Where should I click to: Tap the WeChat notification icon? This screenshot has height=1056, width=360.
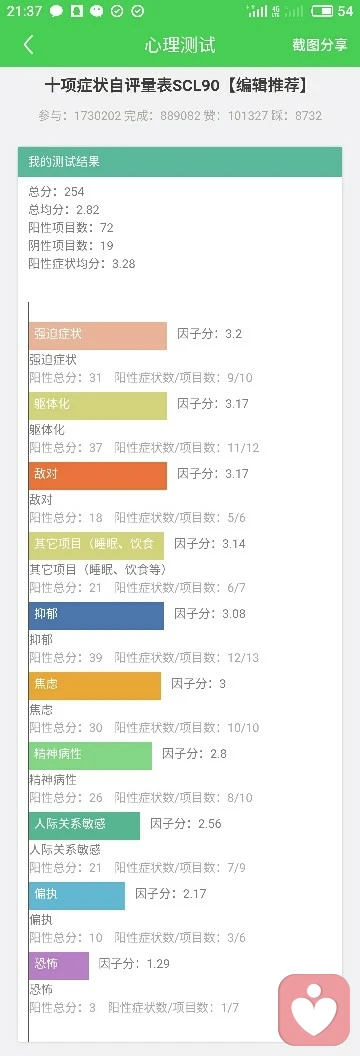[x=97, y=11]
